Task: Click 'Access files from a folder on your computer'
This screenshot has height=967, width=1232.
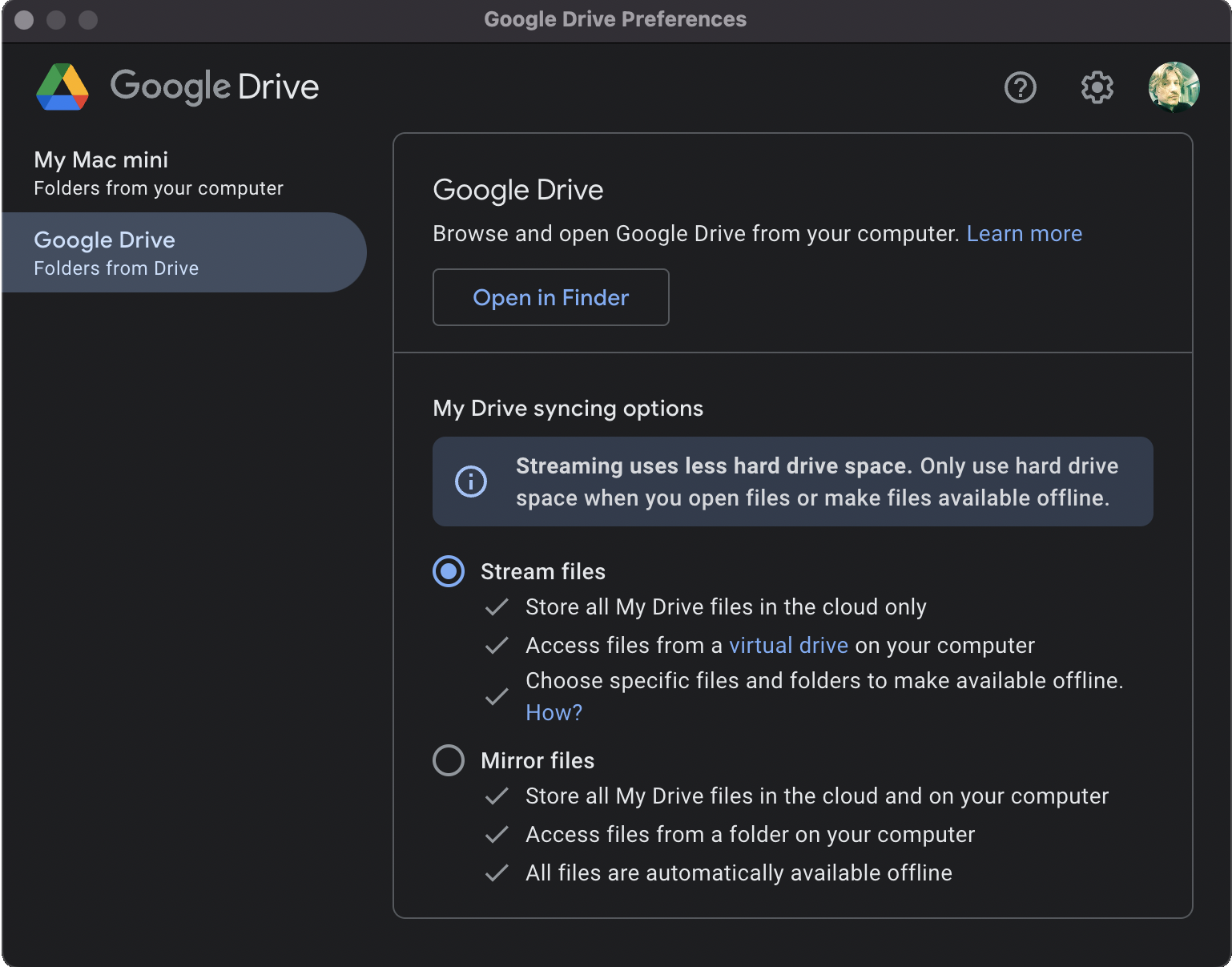Action: pyautogui.click(x=750, y=834)
